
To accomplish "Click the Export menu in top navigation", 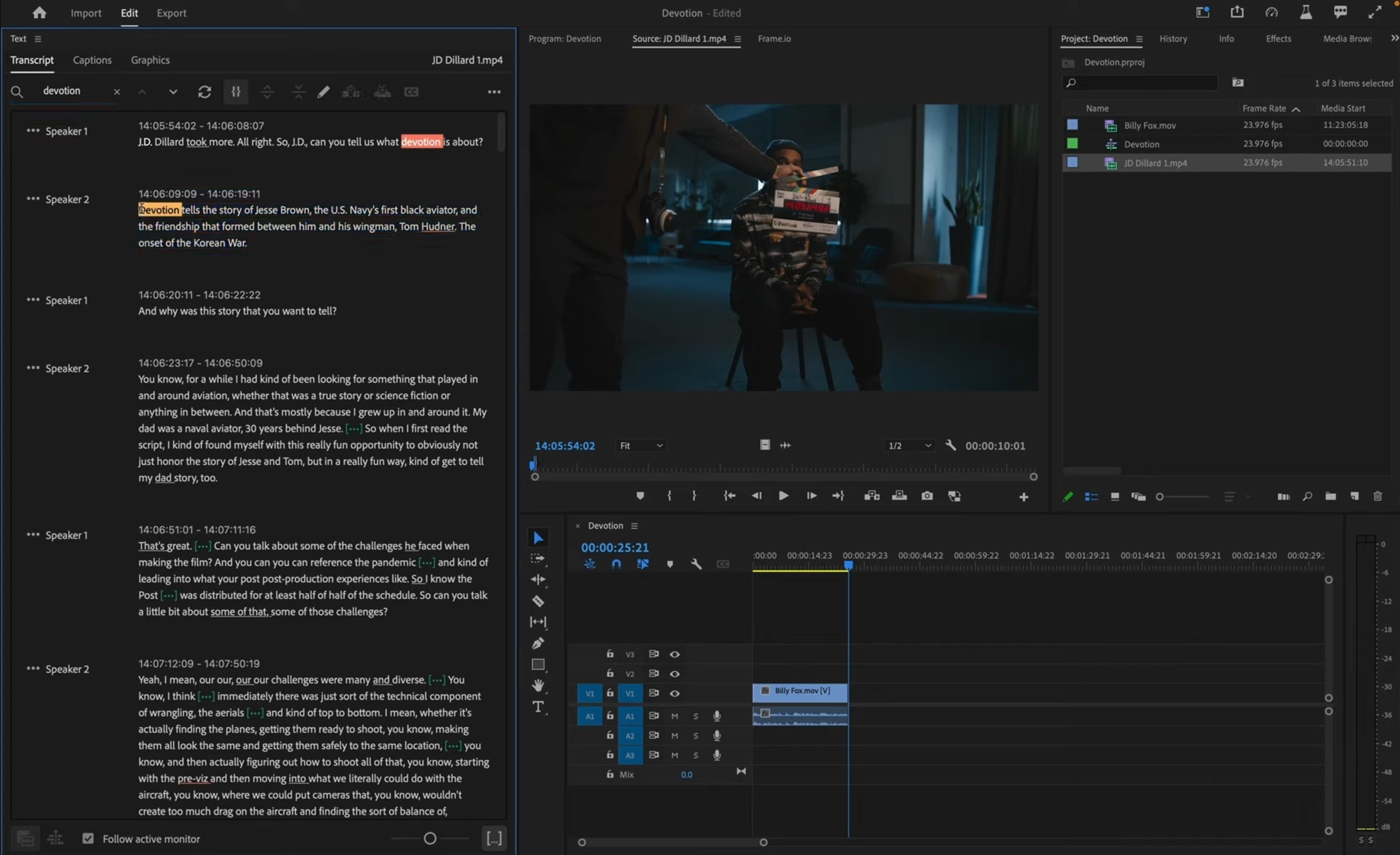I will point(170,12).
